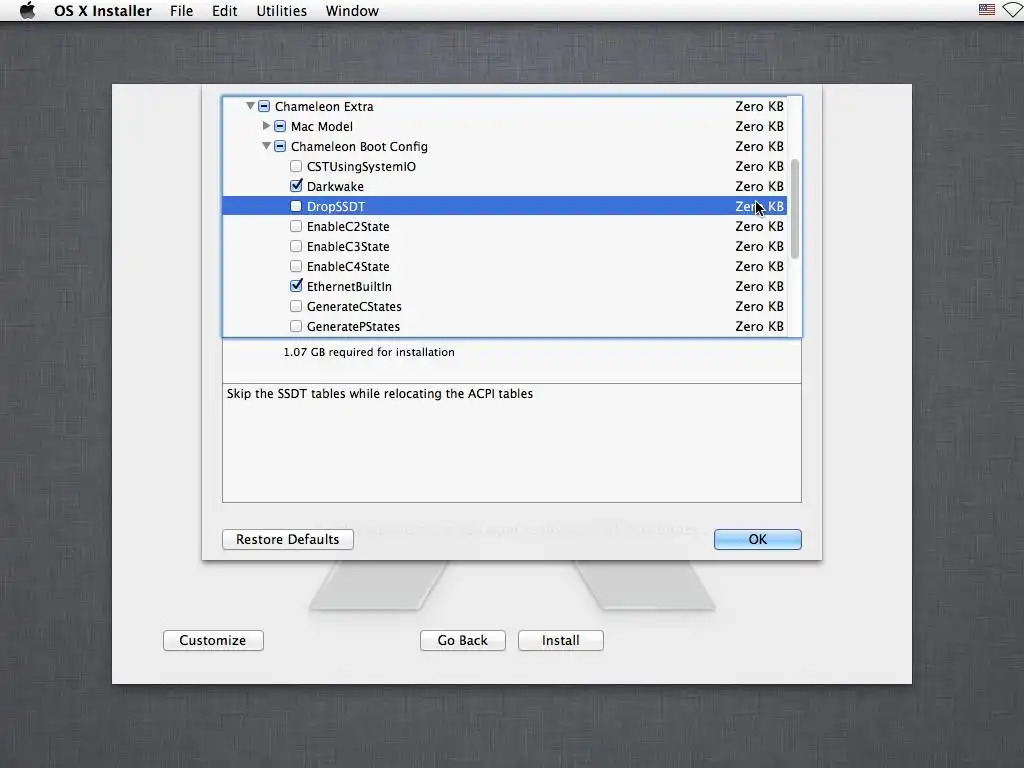Viewport: 1024px width, 768px height.
Task: Click the Skip the SSDT tables description text
Action: (379, 394)
